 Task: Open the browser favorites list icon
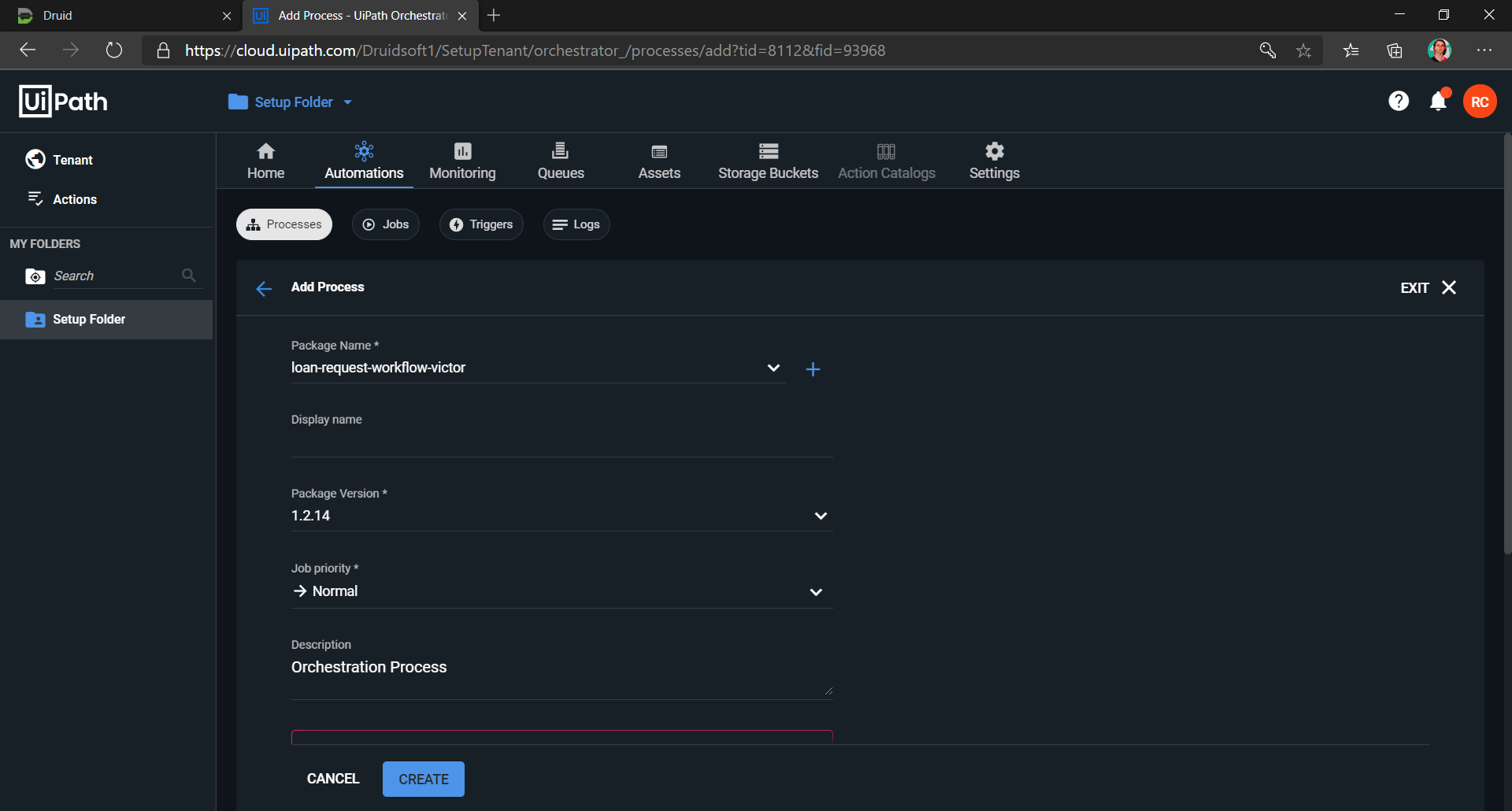(x=1351, y=50)
